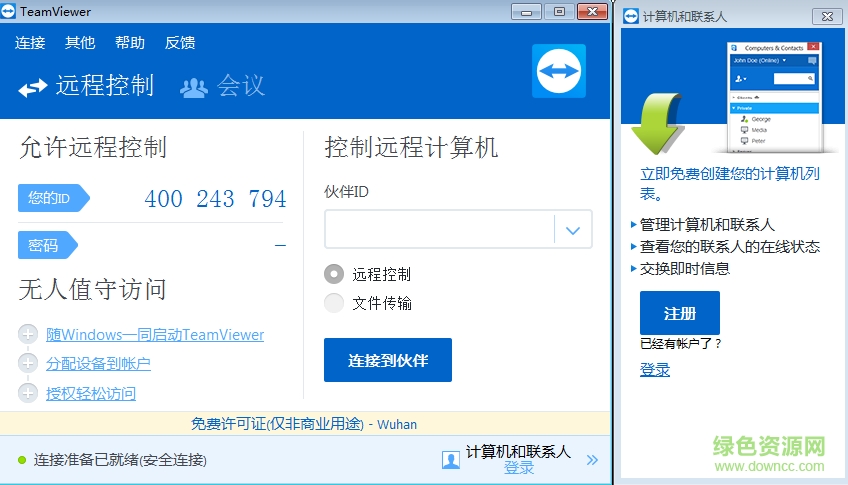Click 登录 link in contacts panel
The image size is (848, 485).
point(655,370)
